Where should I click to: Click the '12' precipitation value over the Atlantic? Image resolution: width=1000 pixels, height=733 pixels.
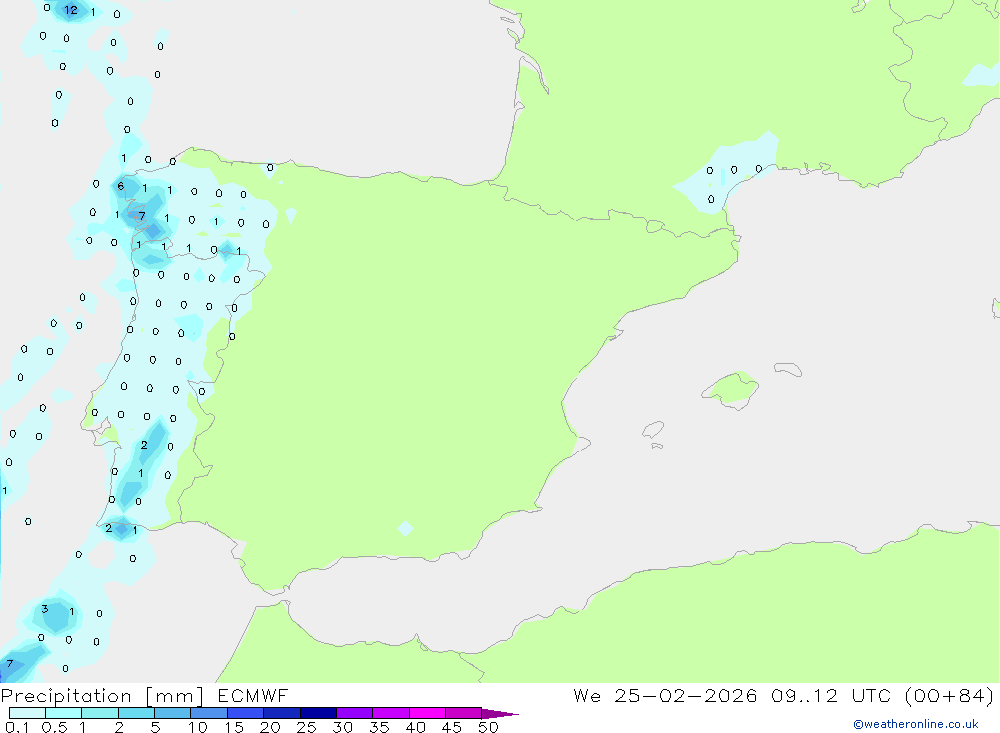(71, 10)
